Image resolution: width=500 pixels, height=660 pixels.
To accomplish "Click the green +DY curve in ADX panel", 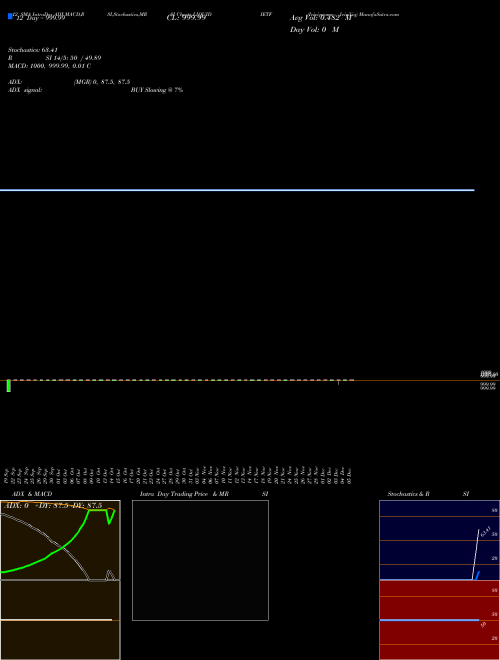I will coord(63,546).
